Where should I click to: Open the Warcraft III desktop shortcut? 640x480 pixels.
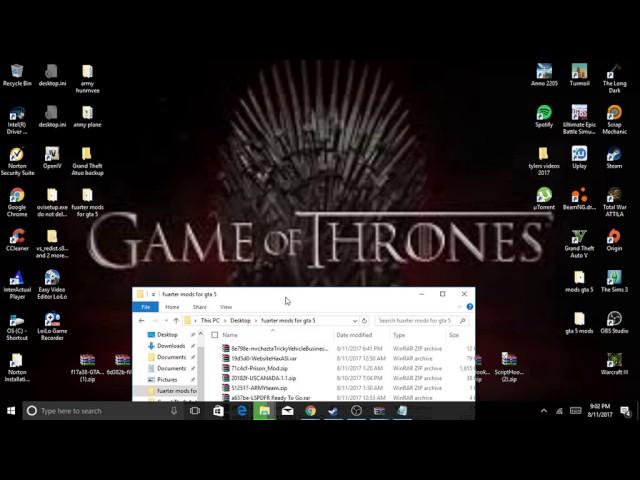(x=614, y=364)
